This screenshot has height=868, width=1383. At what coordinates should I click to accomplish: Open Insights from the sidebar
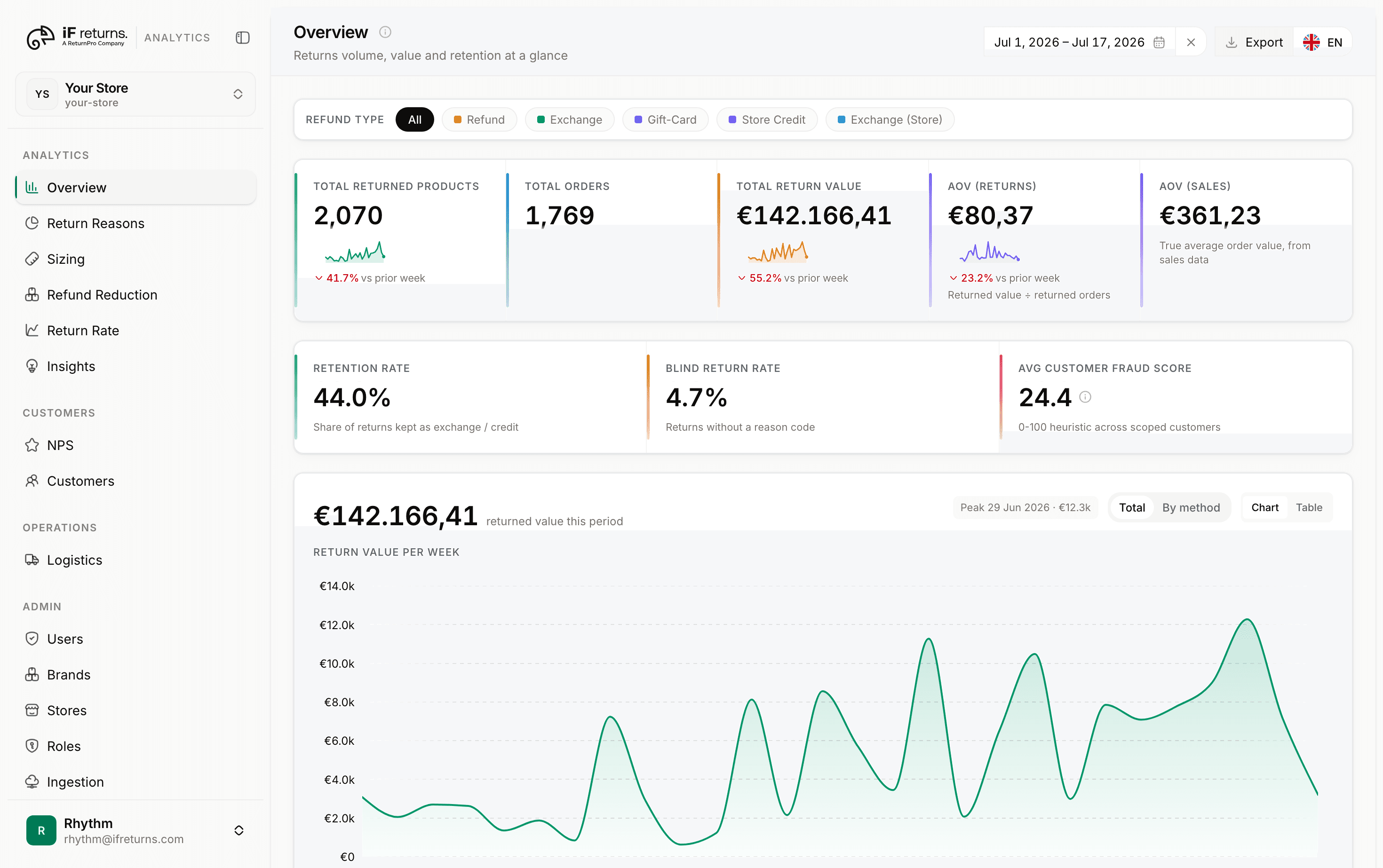pyautogui.click(x=135, y=366)
